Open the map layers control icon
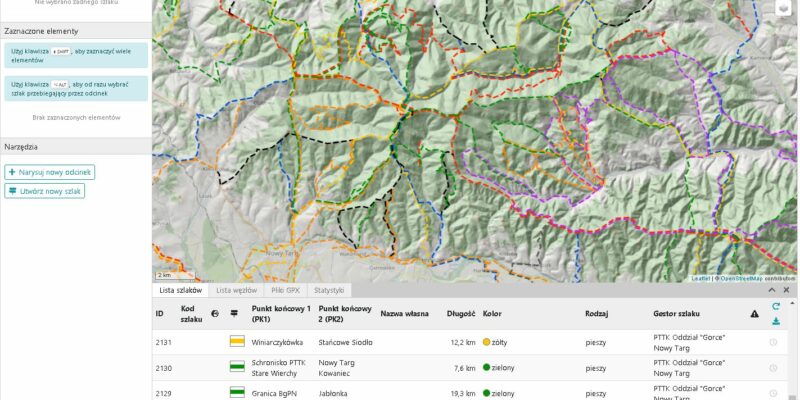800x400 pixels. point(783,8)
